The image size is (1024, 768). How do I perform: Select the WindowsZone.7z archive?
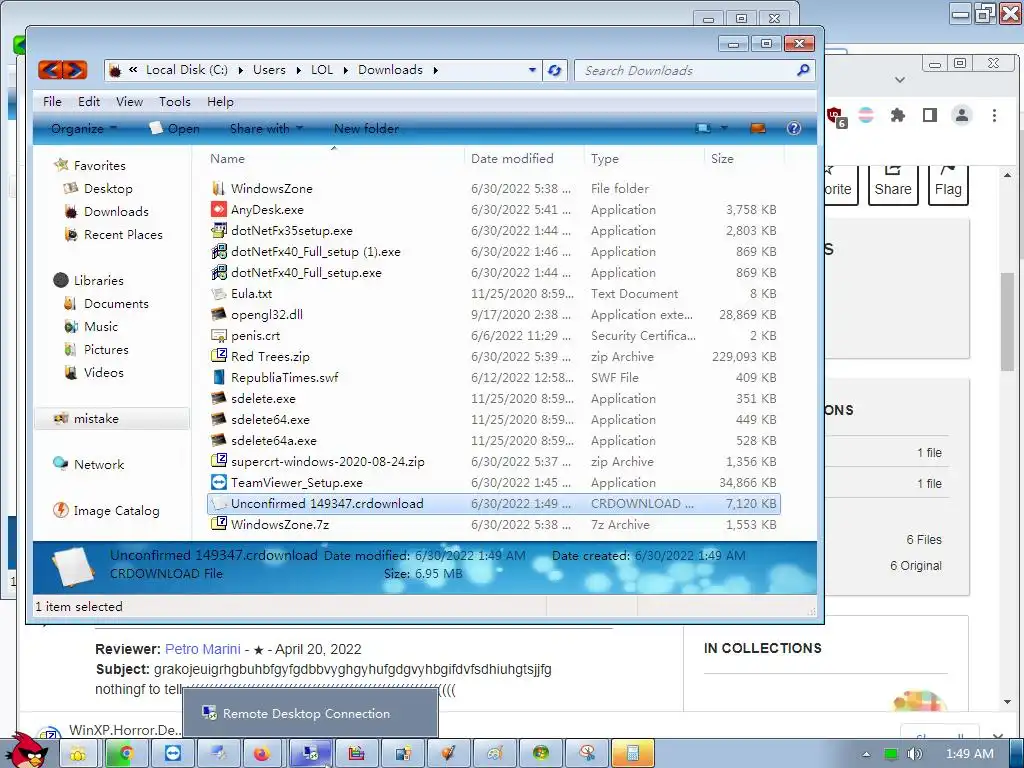pyautogui.click(x=280, y=524)
